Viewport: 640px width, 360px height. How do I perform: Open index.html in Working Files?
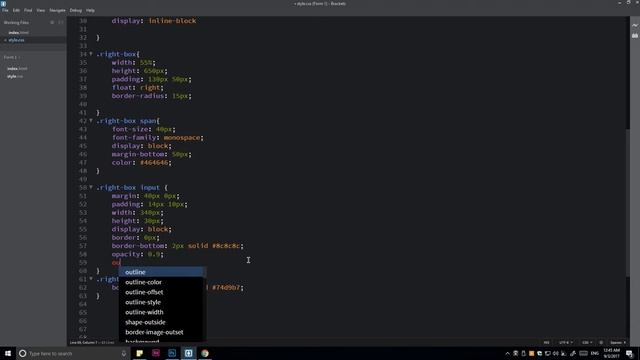[x=18, y=32]
